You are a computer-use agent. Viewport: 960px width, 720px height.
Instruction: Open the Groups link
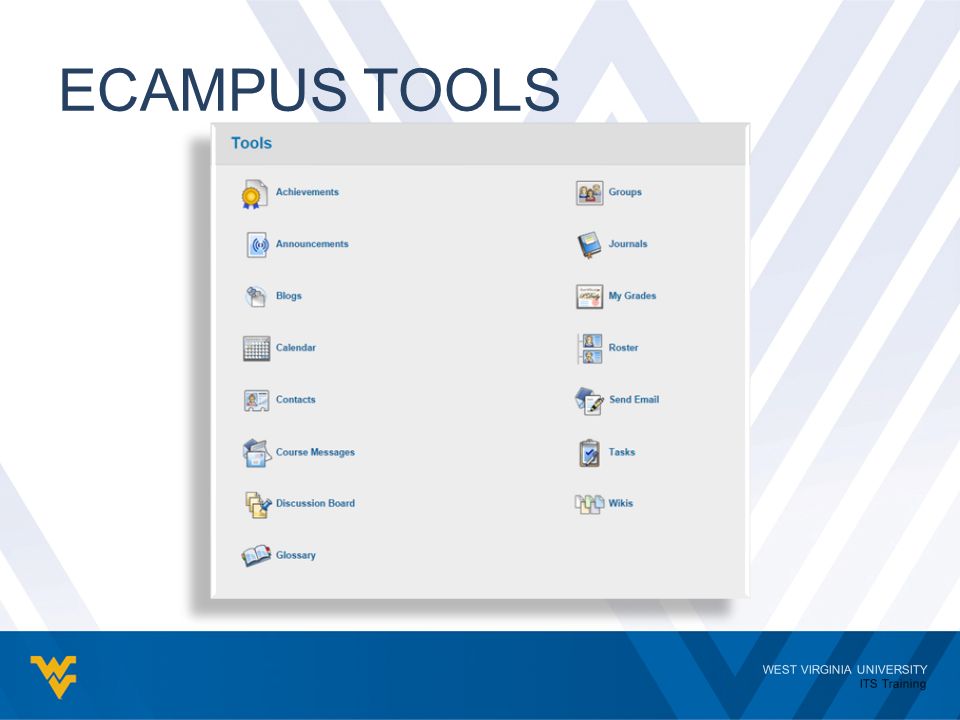[x=625, y=192]
